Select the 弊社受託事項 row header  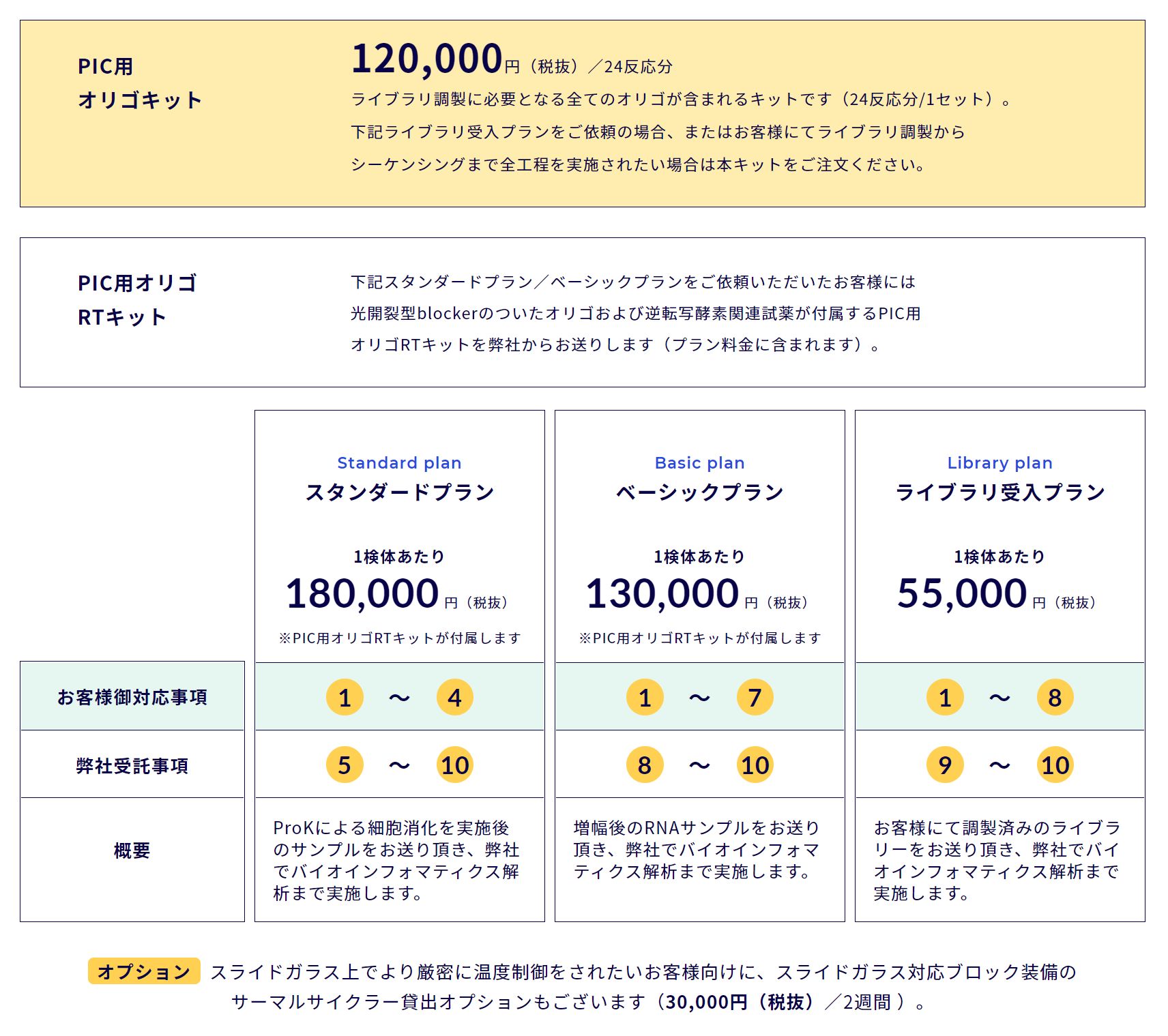(132, 765)
